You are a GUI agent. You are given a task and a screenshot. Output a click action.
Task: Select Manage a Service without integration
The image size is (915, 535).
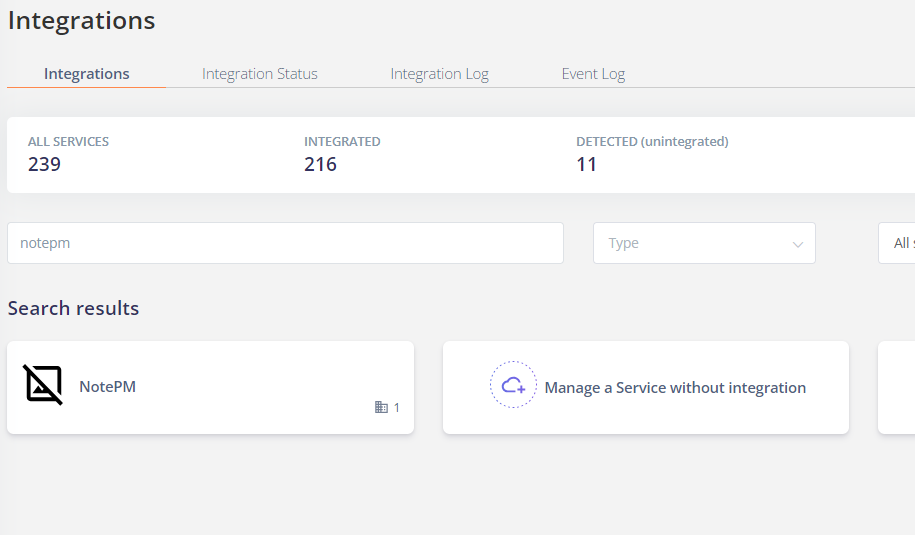[646, 387]
